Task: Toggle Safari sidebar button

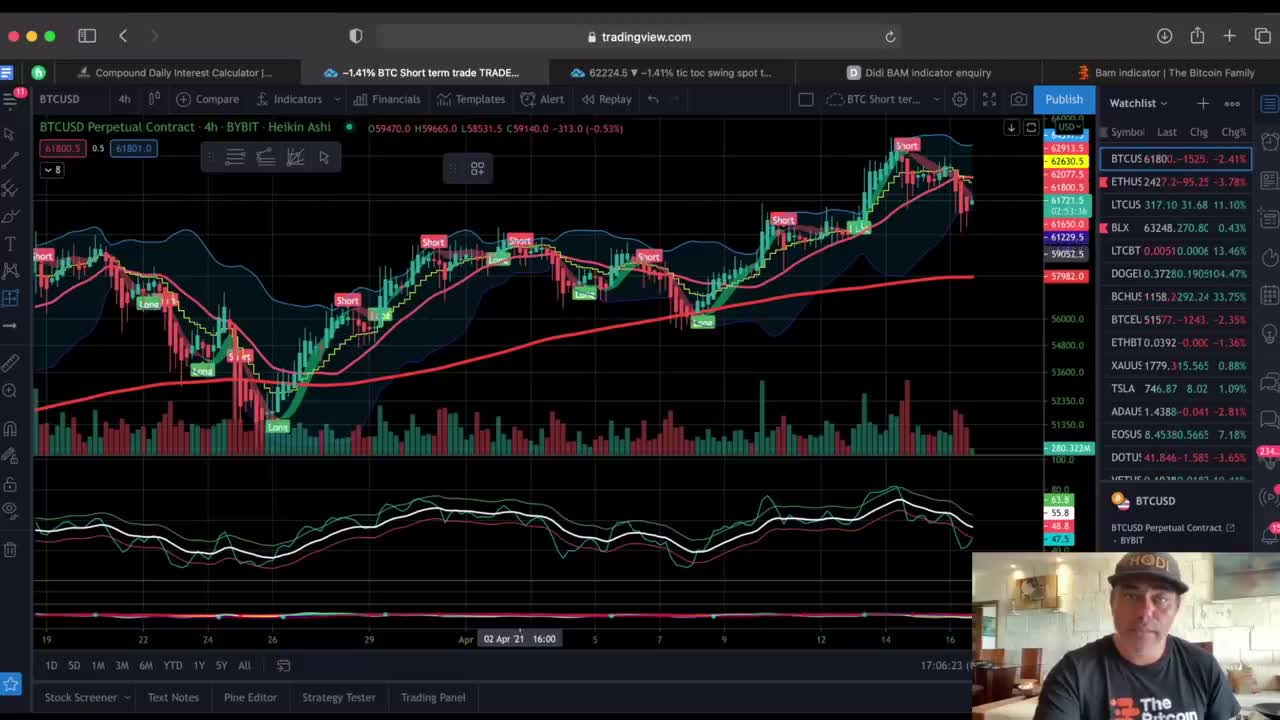Action: [x=87, y=36]
